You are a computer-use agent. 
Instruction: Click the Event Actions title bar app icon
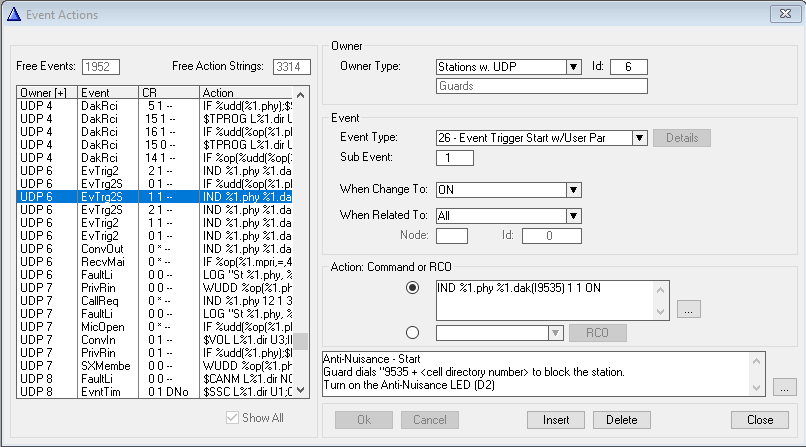click(14, 13)
